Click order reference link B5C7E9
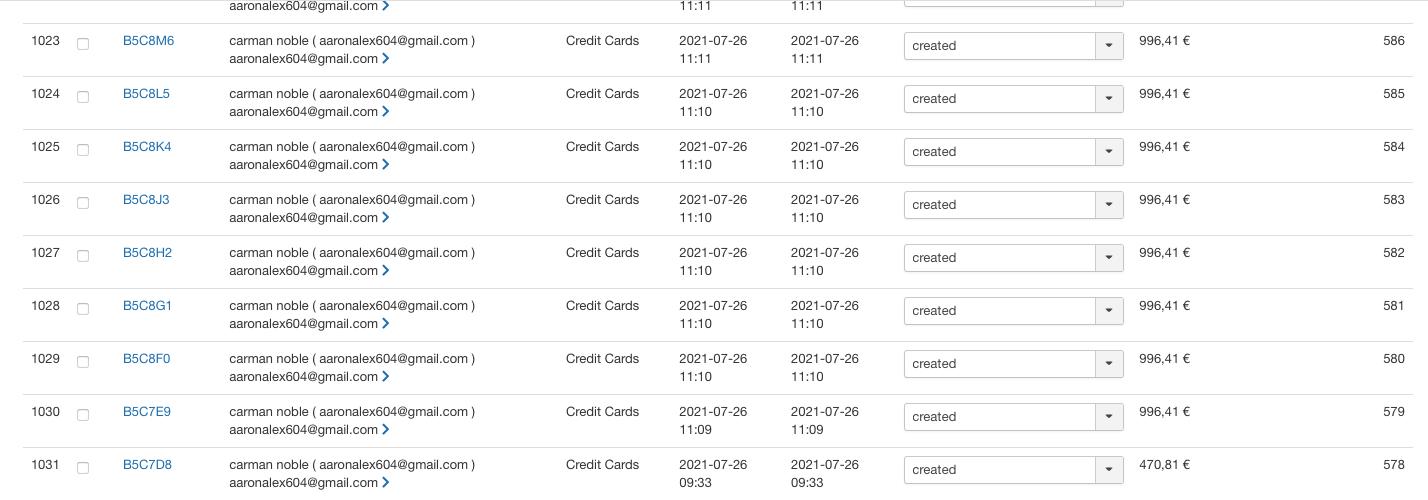 pos(146,412)
